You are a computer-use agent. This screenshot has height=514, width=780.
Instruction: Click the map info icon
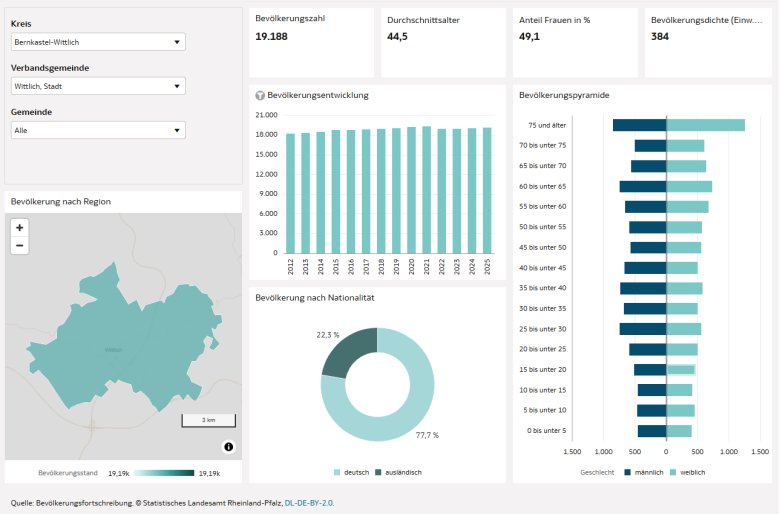click(228, 446)
